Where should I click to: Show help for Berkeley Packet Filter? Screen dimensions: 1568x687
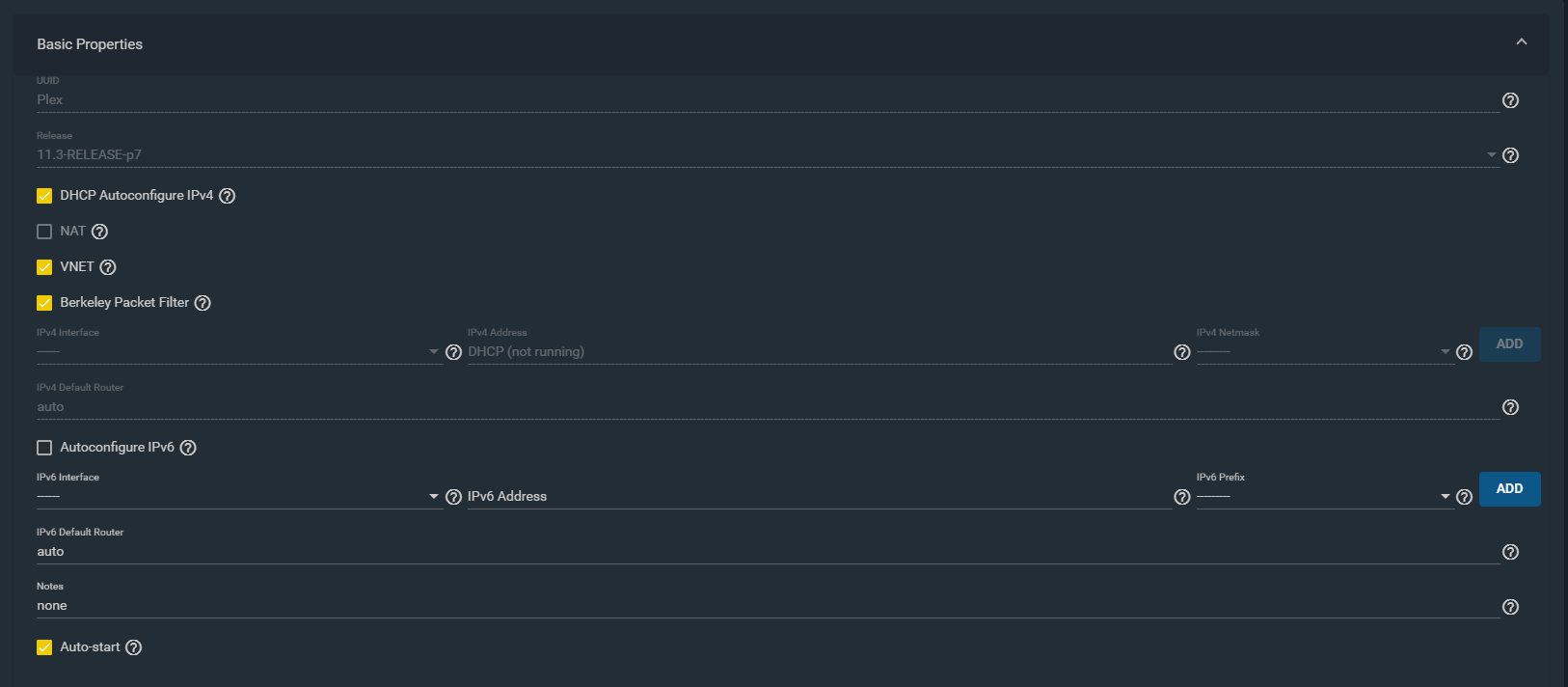click(203, 303)
